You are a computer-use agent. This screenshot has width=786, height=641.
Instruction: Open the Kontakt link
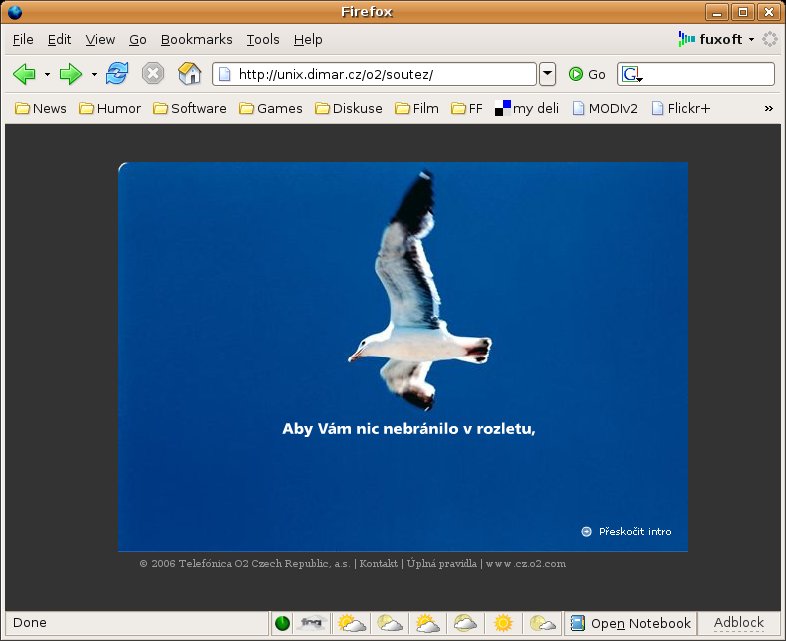click(378, 563)
